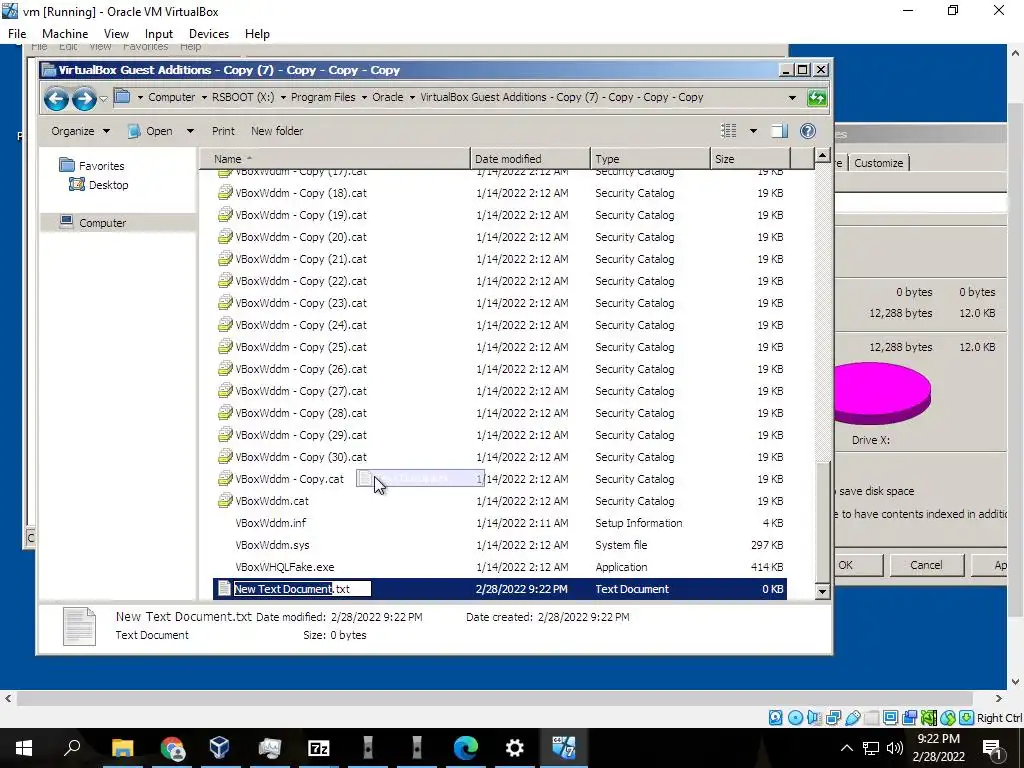This screenshot has height=768, width=1024.
Task: Click VirtualBox network status icon
Action: [x=833, y=718]
